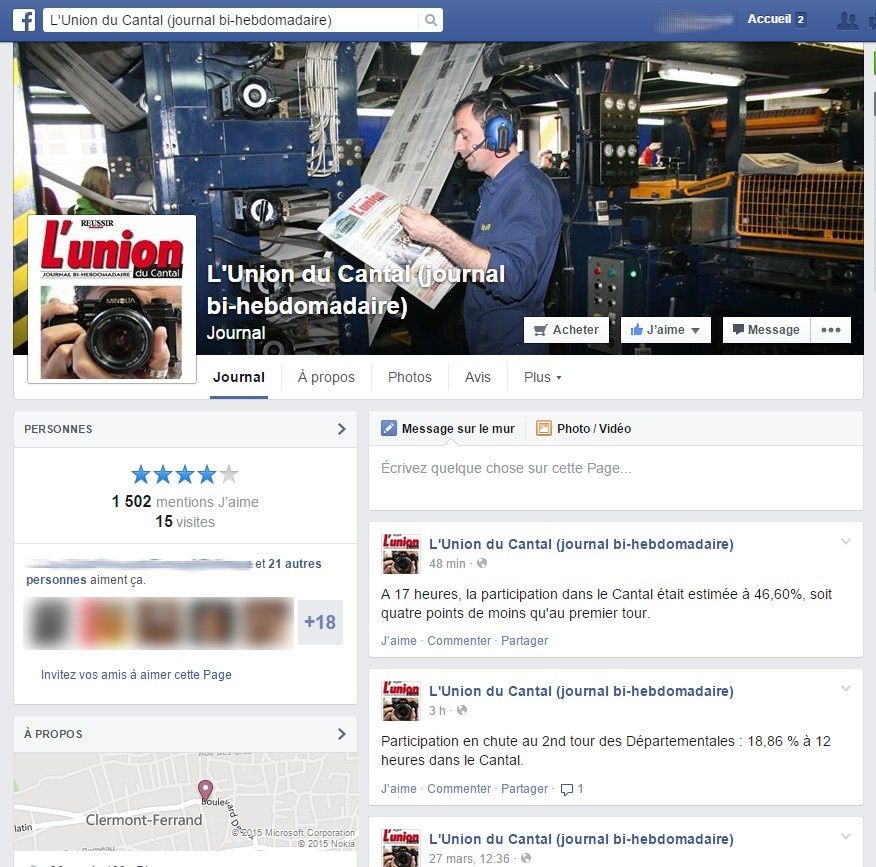The image size is (876, 867).
Task: Open the 1 502 mentions J'aime count
Action: coord(185,502)
